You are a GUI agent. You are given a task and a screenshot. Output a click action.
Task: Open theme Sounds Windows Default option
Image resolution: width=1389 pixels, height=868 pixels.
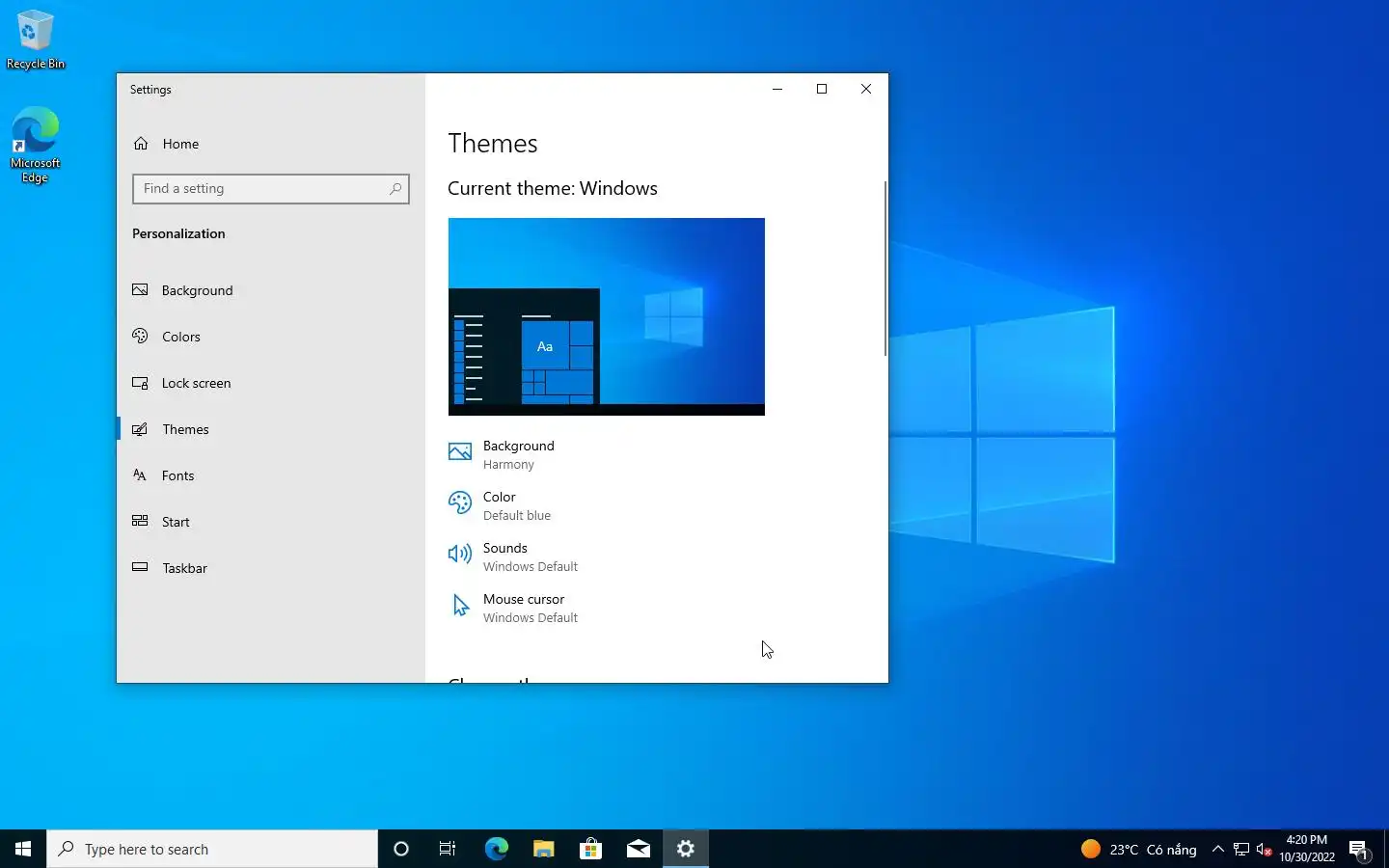click(x=513, y=557)
